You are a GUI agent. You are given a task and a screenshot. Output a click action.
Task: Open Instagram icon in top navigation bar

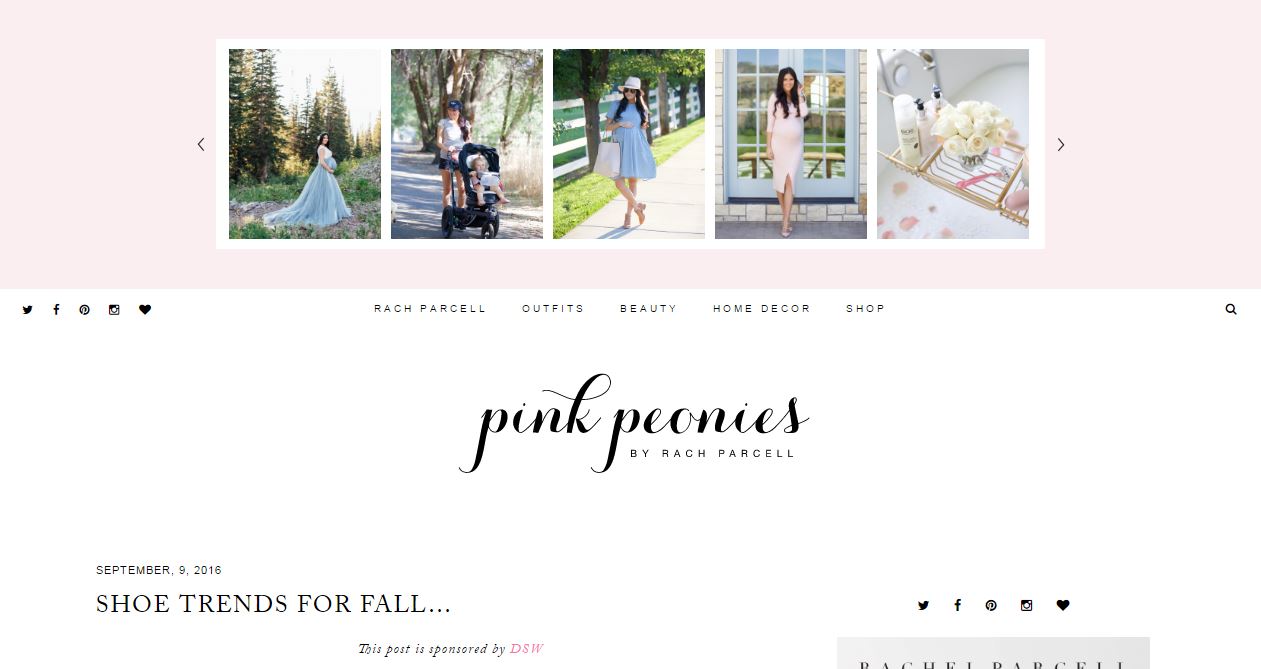[114, 310]
